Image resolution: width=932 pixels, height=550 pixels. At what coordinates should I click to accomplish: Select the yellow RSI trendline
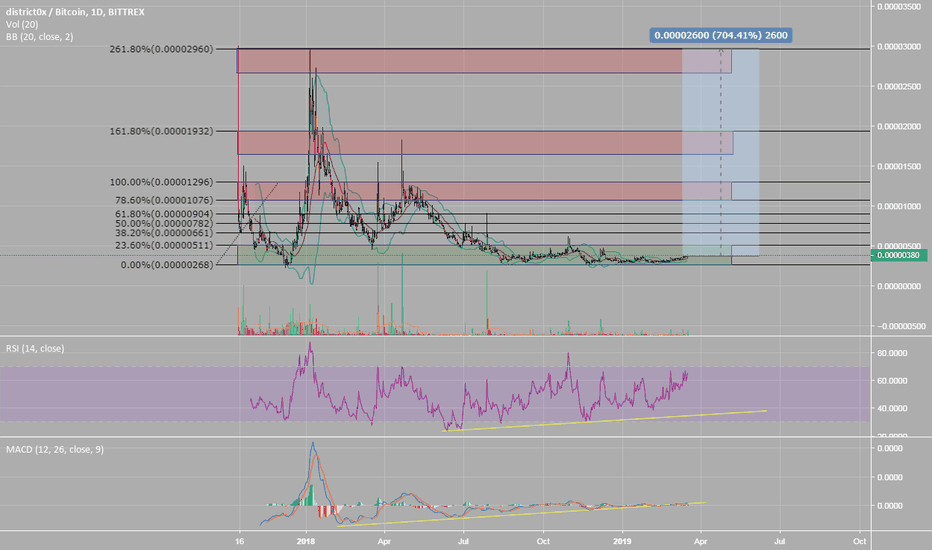tap(604, 420)
